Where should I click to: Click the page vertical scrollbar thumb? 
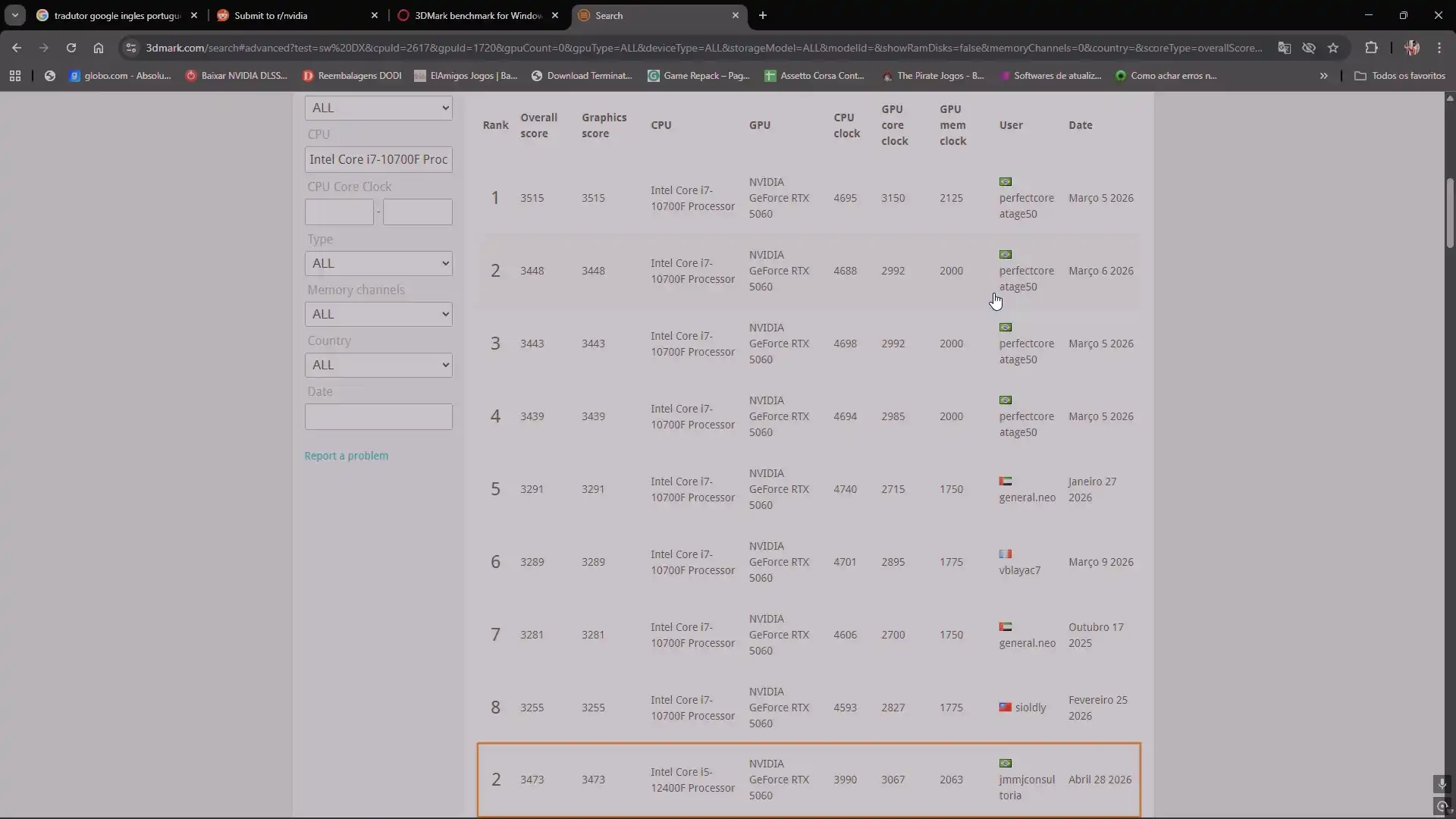point(1449,213)
